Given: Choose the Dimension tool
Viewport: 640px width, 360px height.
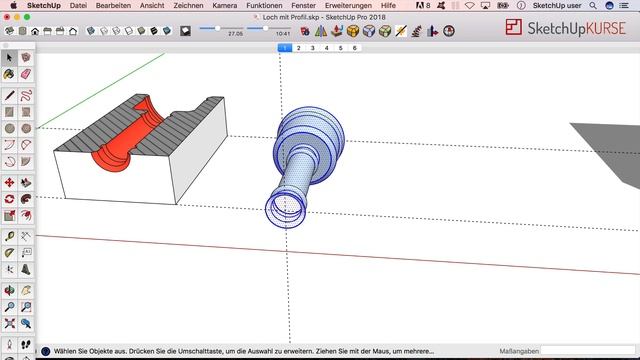Looking at the screenshot, I should coord(26,237).
